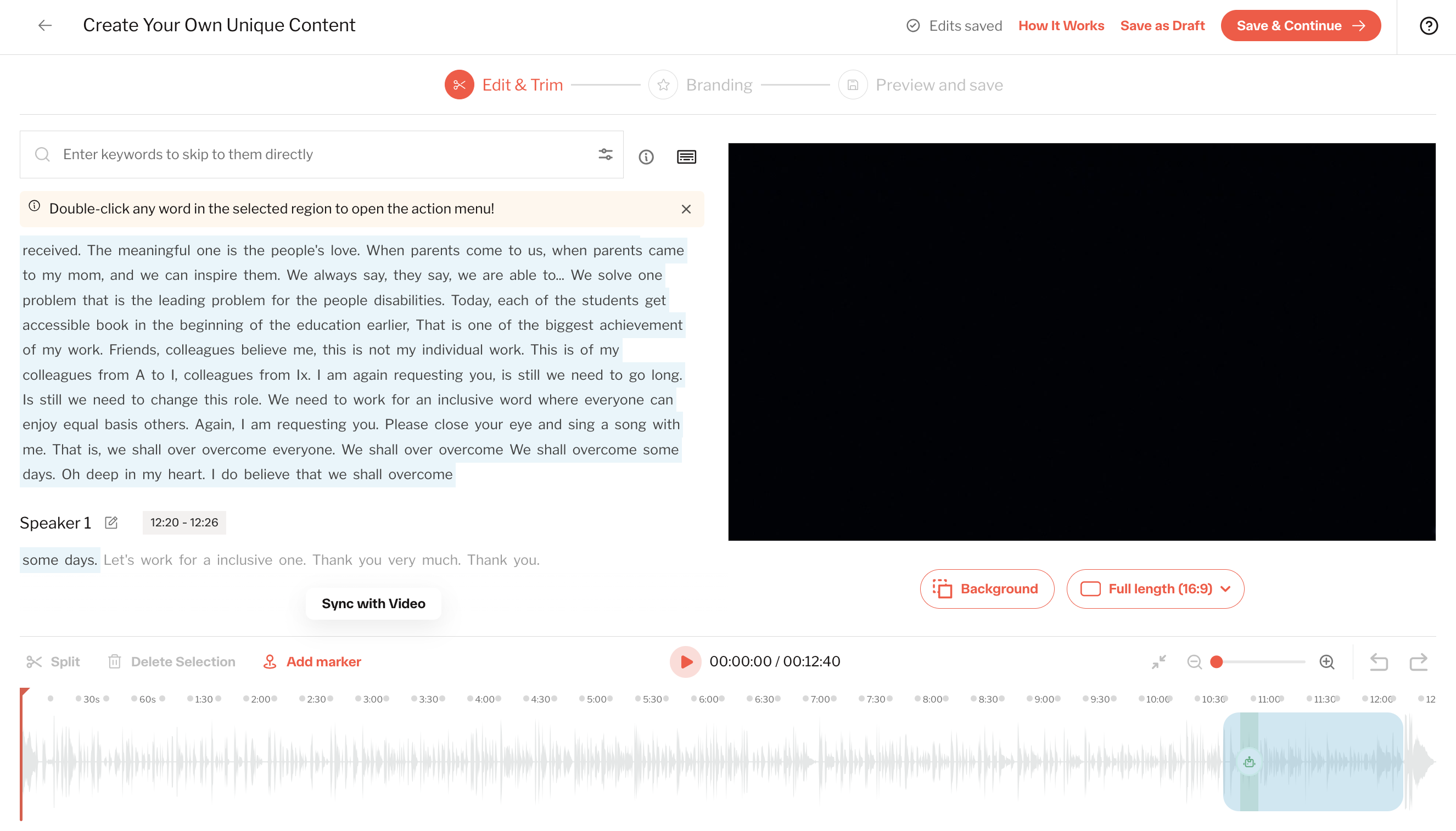This screenshot has width=1456, height=831.
Task: Click Sync with Video button
Action: pyautogui.click(x=373, y=603)
